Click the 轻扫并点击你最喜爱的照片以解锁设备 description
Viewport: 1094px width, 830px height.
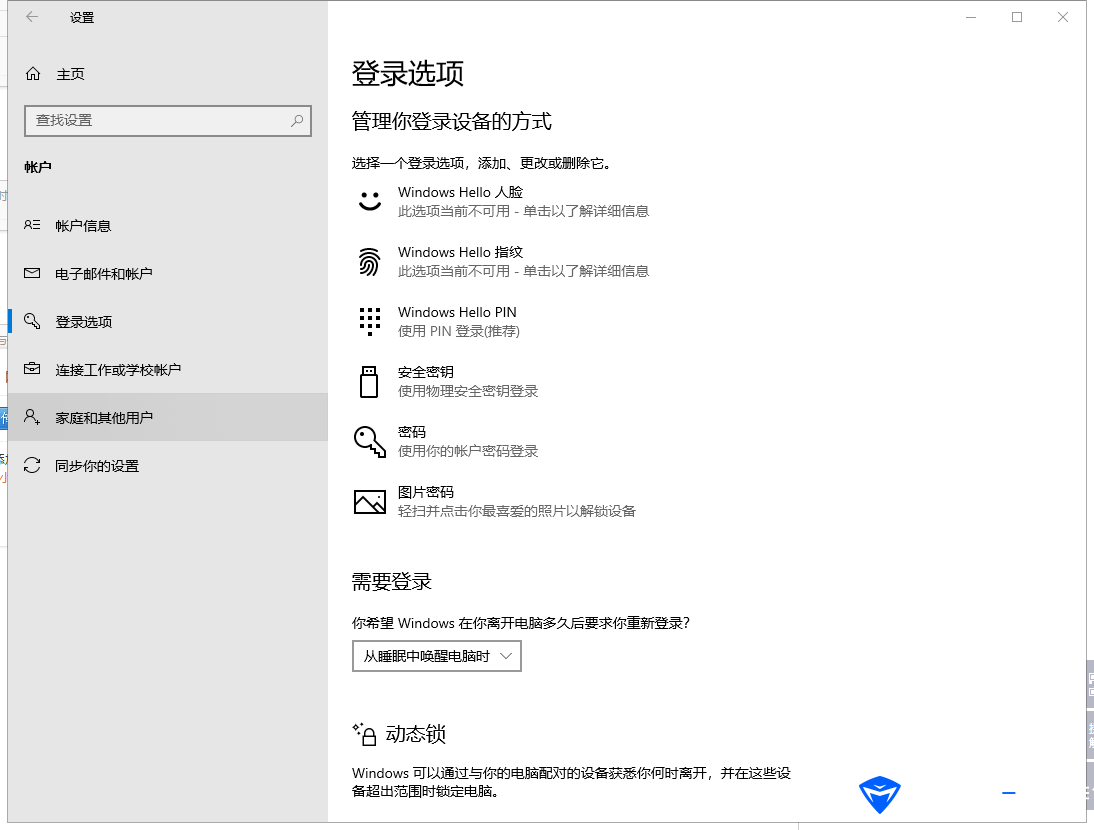[x=517, y=511]
